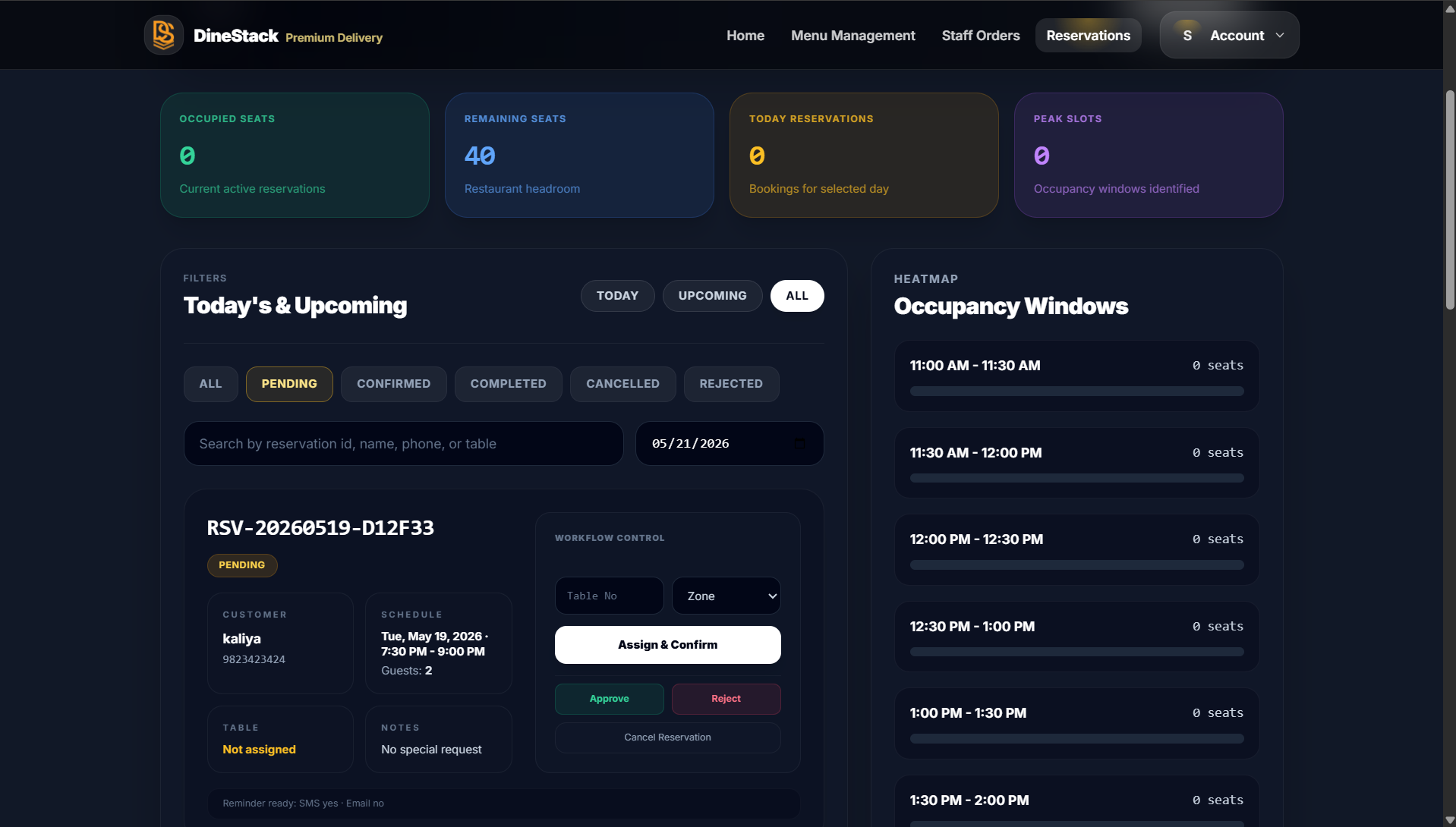Expand the Account dropdown chevron
The width and height of the screenshot is (1456, 827).
(1280, 36)
